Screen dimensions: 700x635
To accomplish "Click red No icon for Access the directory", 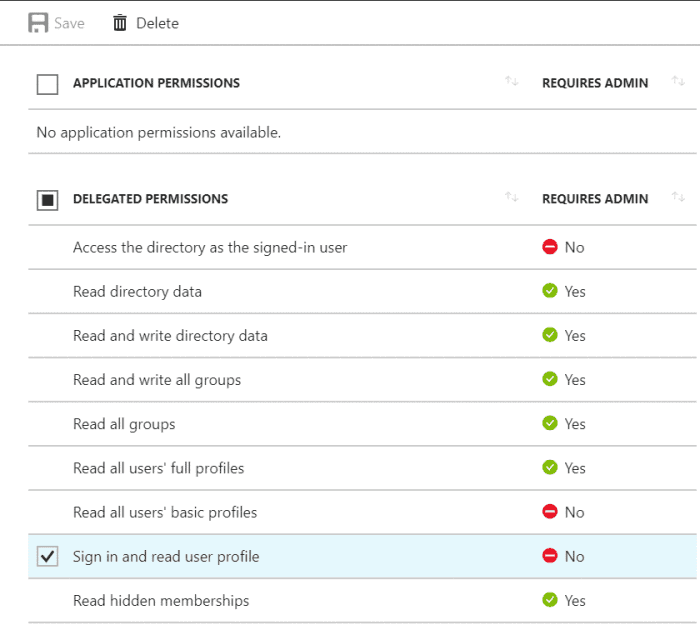I will coord(549,247).
